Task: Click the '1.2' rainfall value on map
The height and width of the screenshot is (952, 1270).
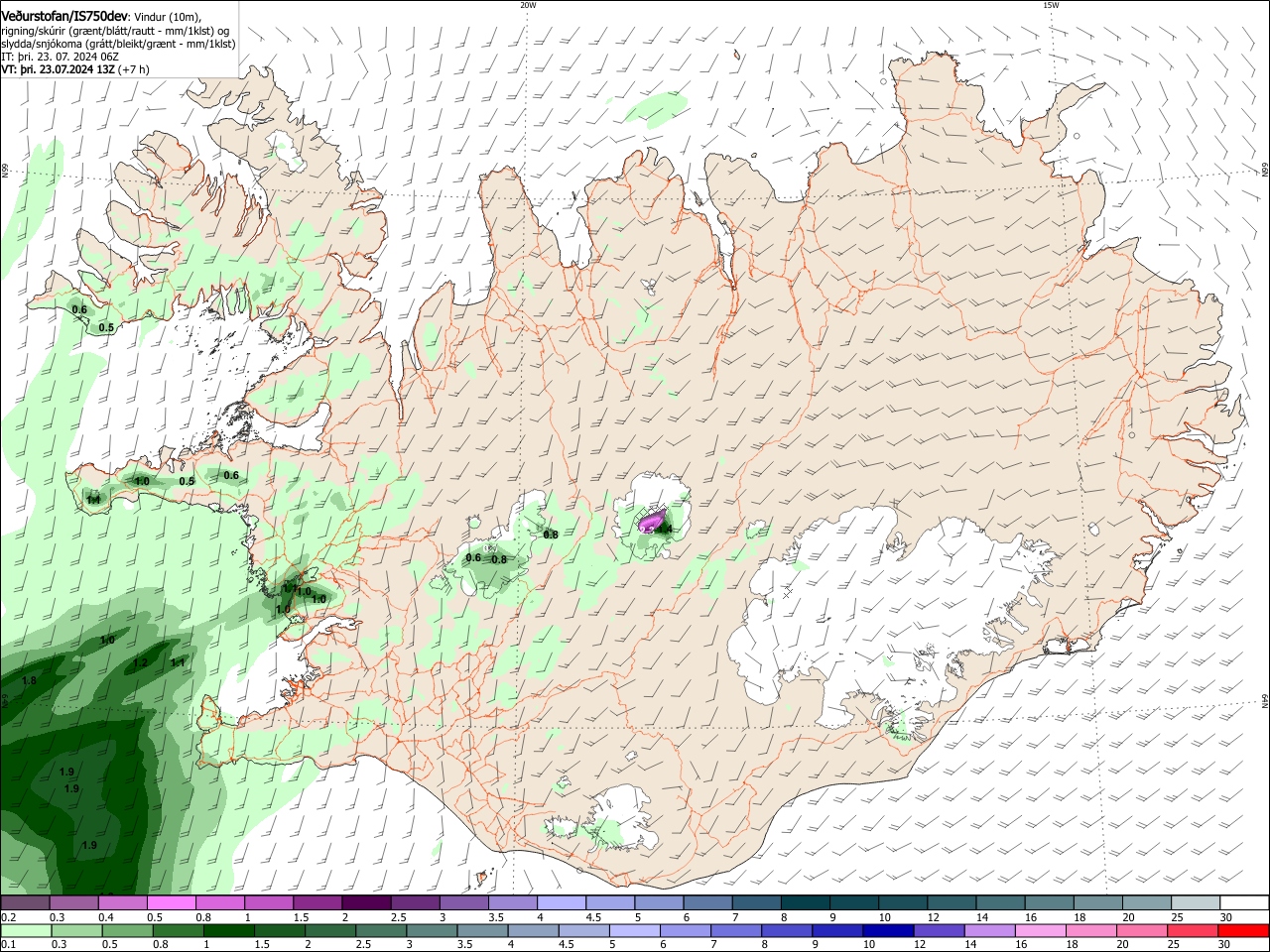Action: click(x=140, y=662)
